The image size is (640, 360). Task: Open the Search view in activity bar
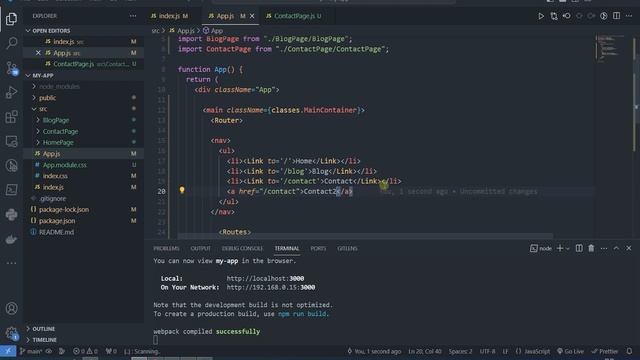click(x=11, y=43)
